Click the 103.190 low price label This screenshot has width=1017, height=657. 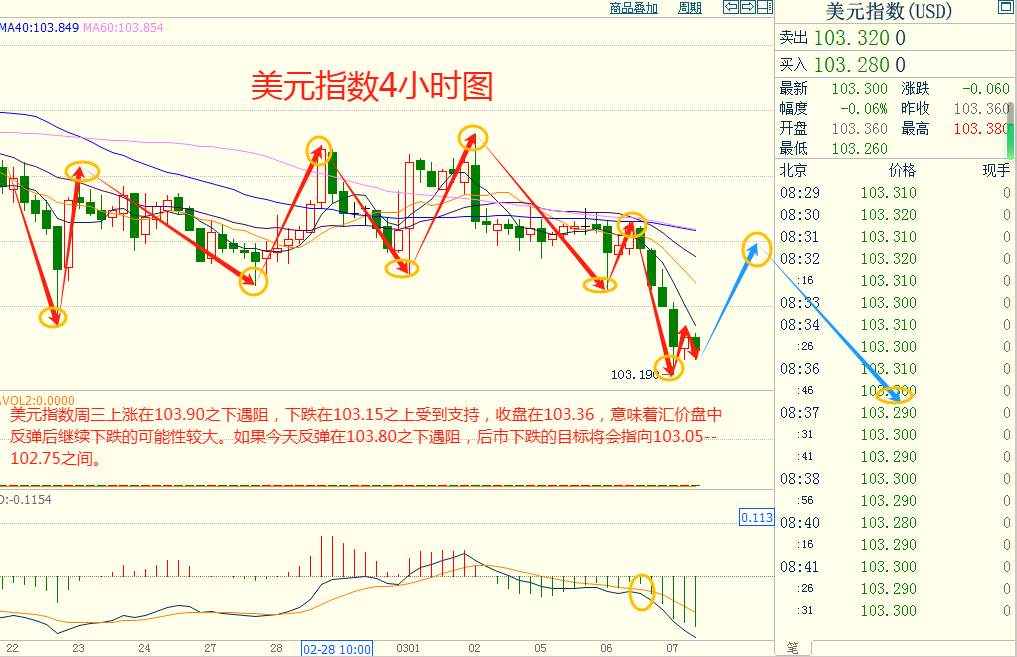coord(634,374)
